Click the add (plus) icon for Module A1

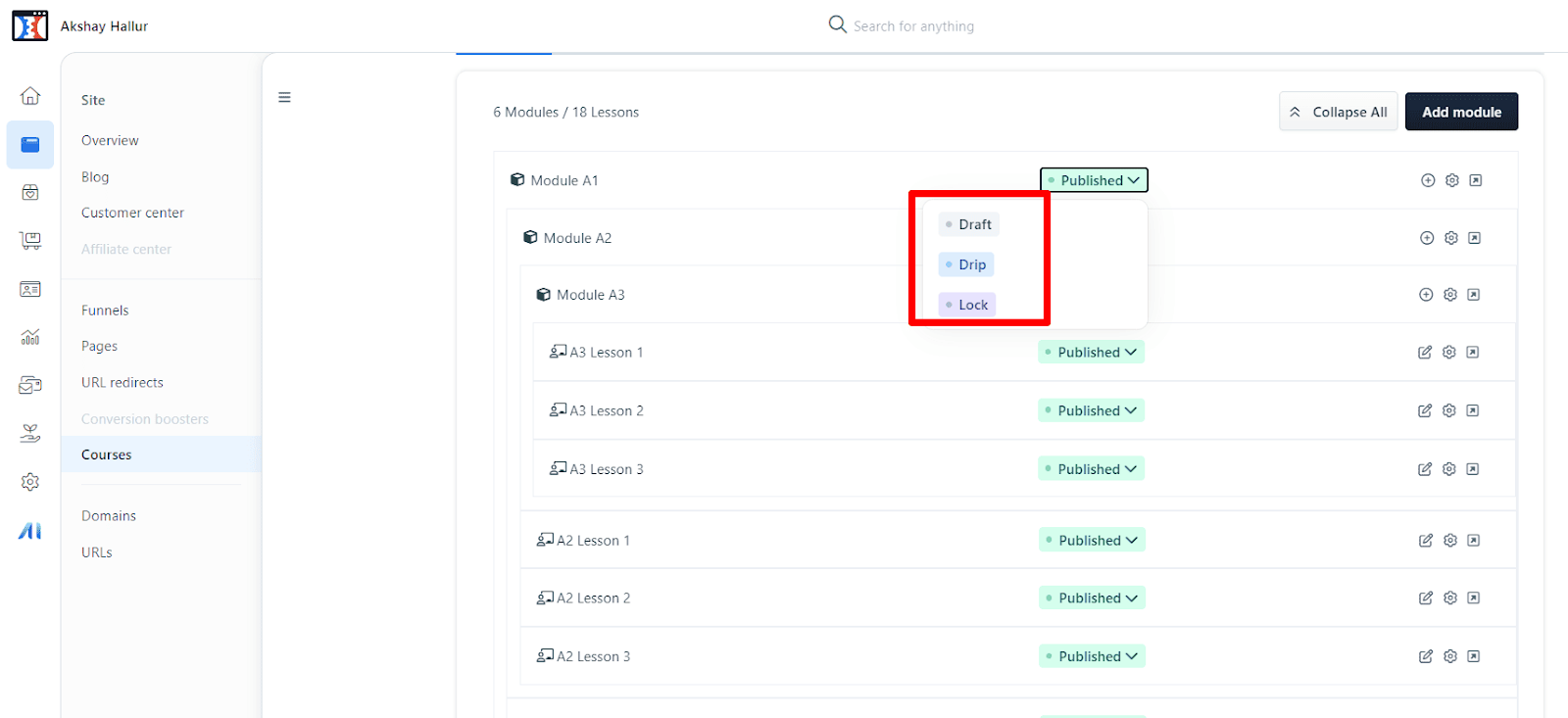[x=1428, y=180]
